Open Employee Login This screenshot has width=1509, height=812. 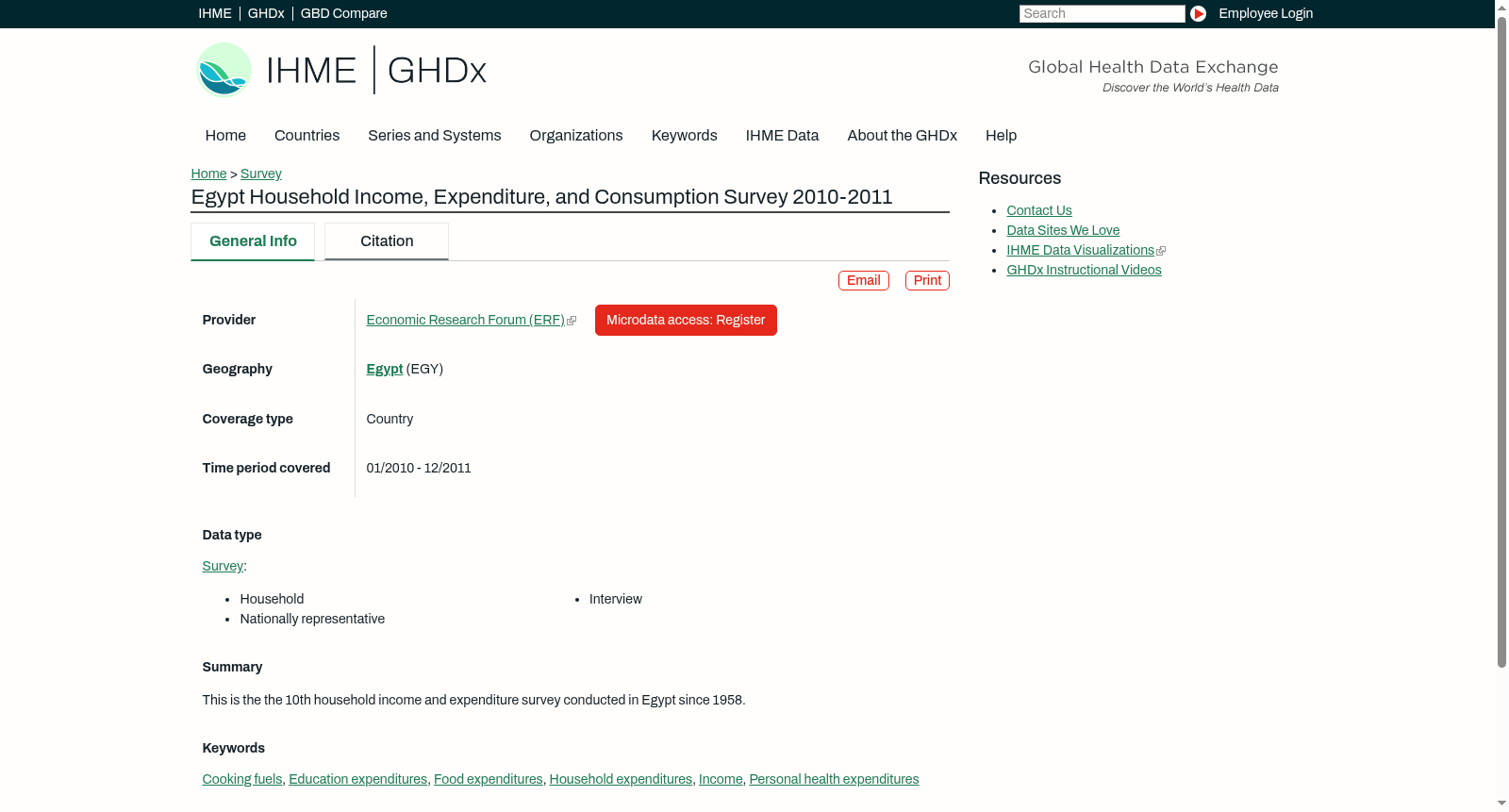[1266, 13]
